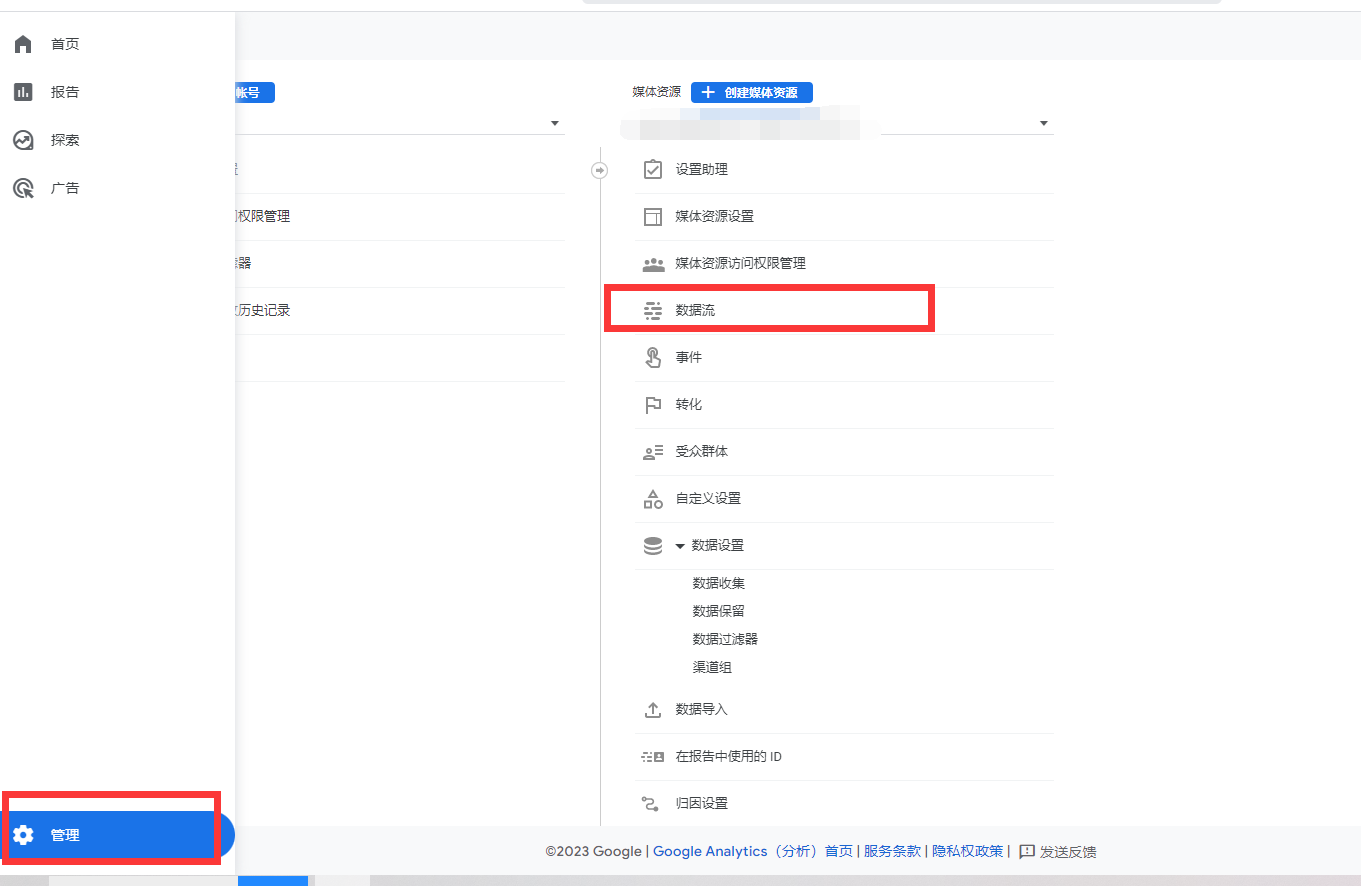This screenshot has width=1361, height=886.
Task: Open the 隐私权政策 footer link
Action: [x=967, y=851]
